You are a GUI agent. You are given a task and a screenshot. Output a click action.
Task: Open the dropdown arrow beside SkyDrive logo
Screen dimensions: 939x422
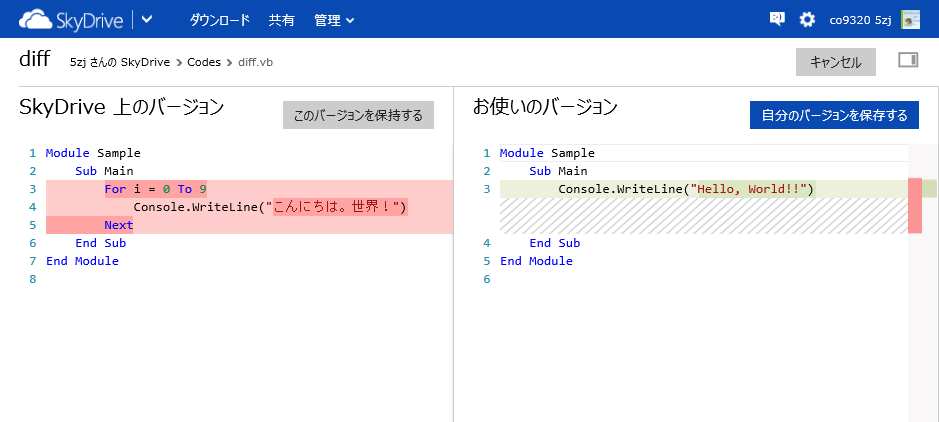point(146,19)
